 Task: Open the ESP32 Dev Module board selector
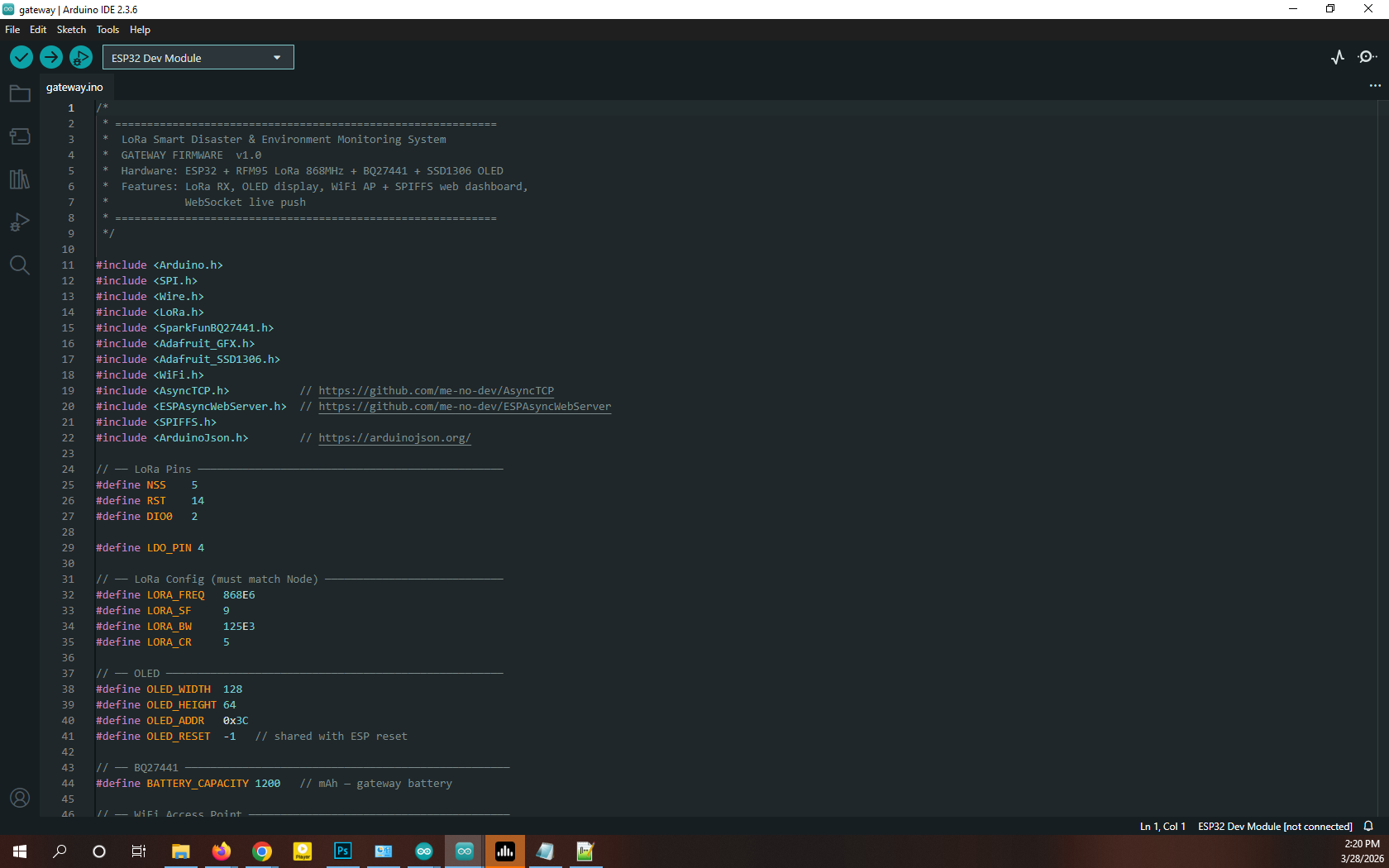pyautogui.click(x=198, y=57)
